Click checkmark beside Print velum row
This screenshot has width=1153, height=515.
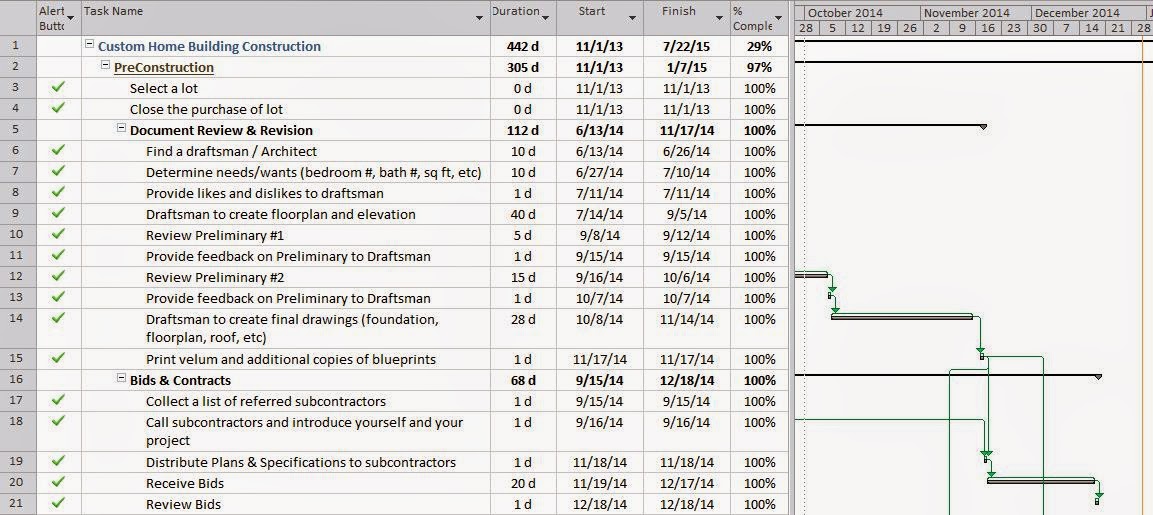click(58, 358)
